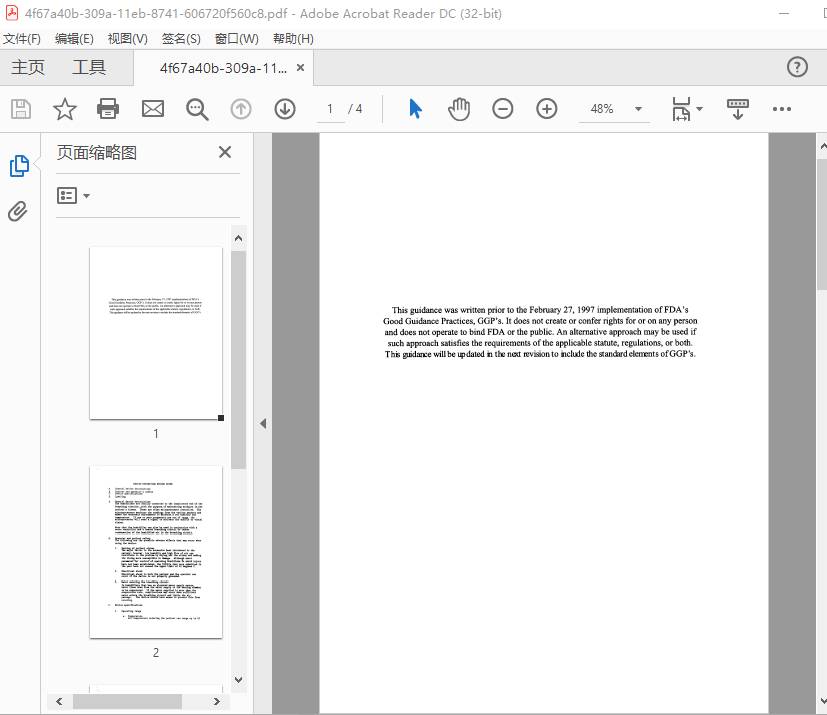Go to next page arrow

coord(285,109)
